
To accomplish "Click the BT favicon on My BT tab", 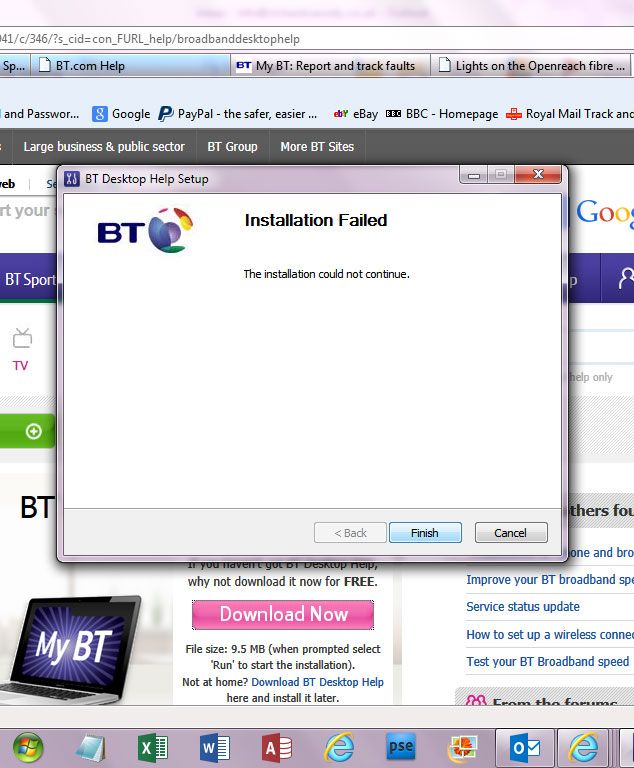I will [244, 65].
